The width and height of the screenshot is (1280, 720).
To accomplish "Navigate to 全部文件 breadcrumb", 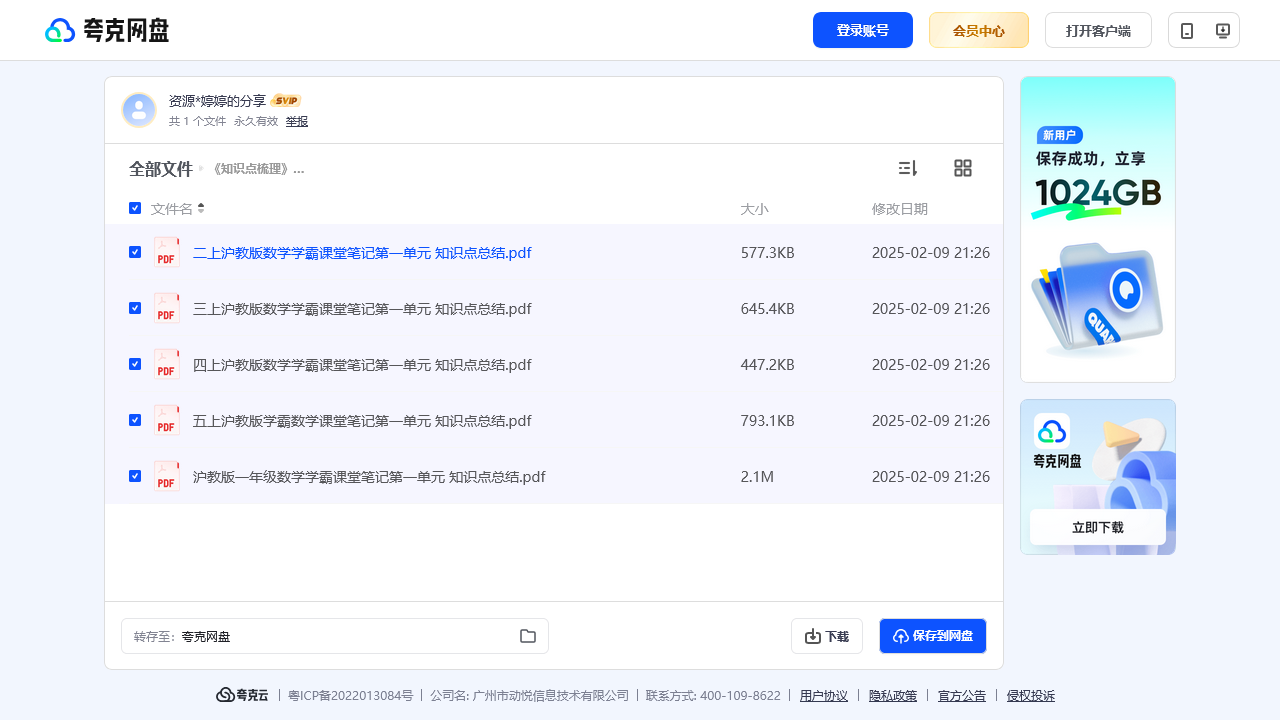I will pos(161,169).
